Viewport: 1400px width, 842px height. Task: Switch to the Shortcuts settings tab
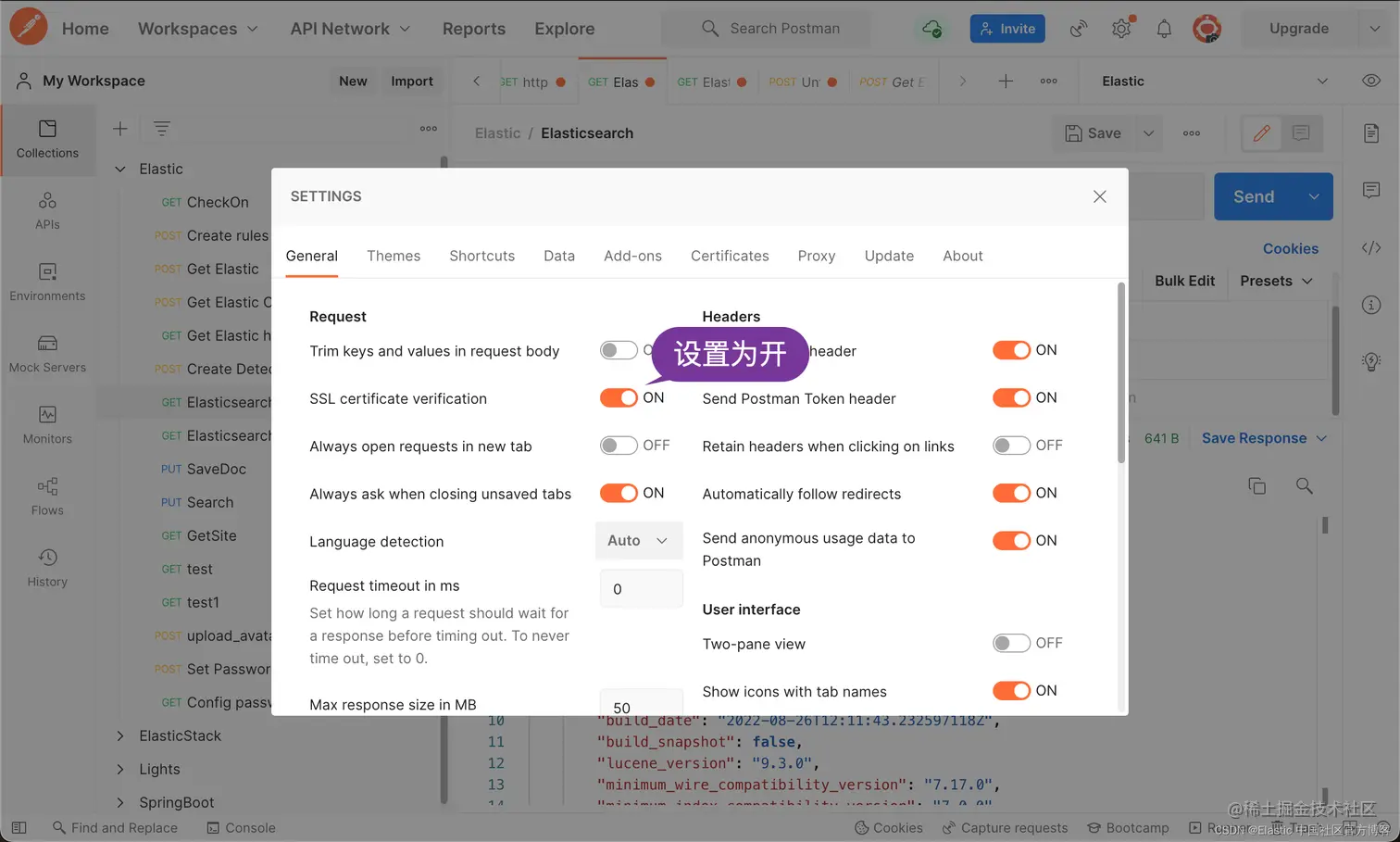tap(482, 256)
